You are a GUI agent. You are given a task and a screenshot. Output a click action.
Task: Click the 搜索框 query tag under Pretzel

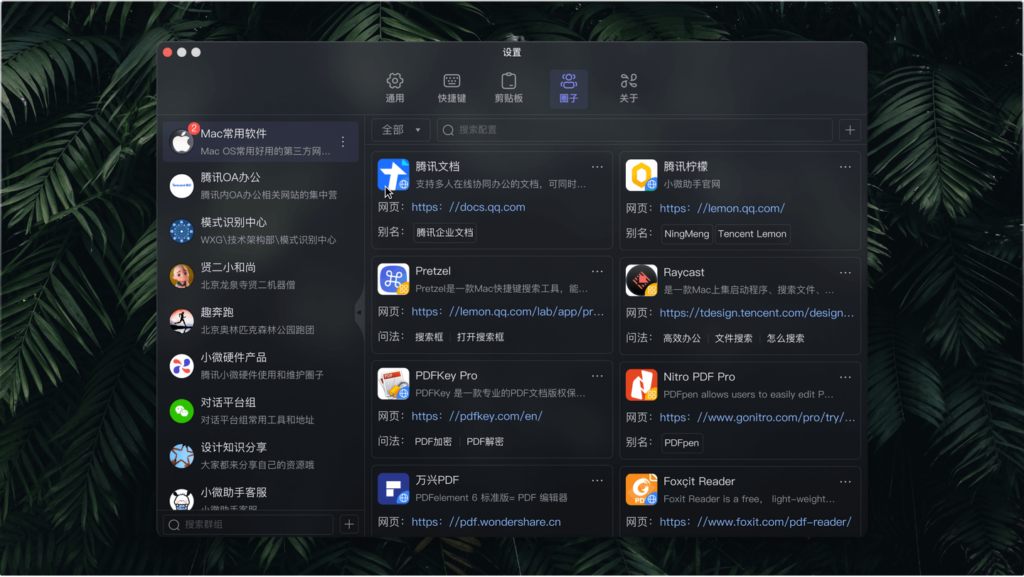tap(429, 337)
